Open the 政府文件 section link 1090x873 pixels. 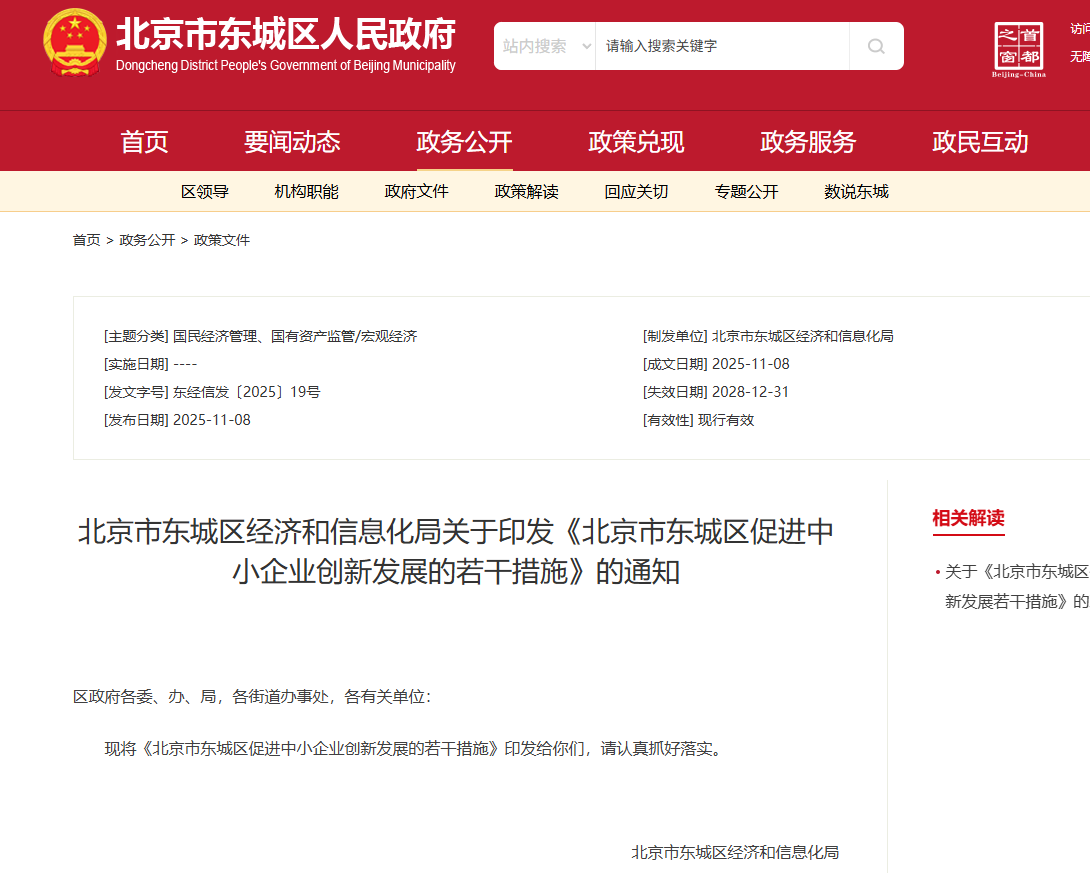(x=416, y=191)
